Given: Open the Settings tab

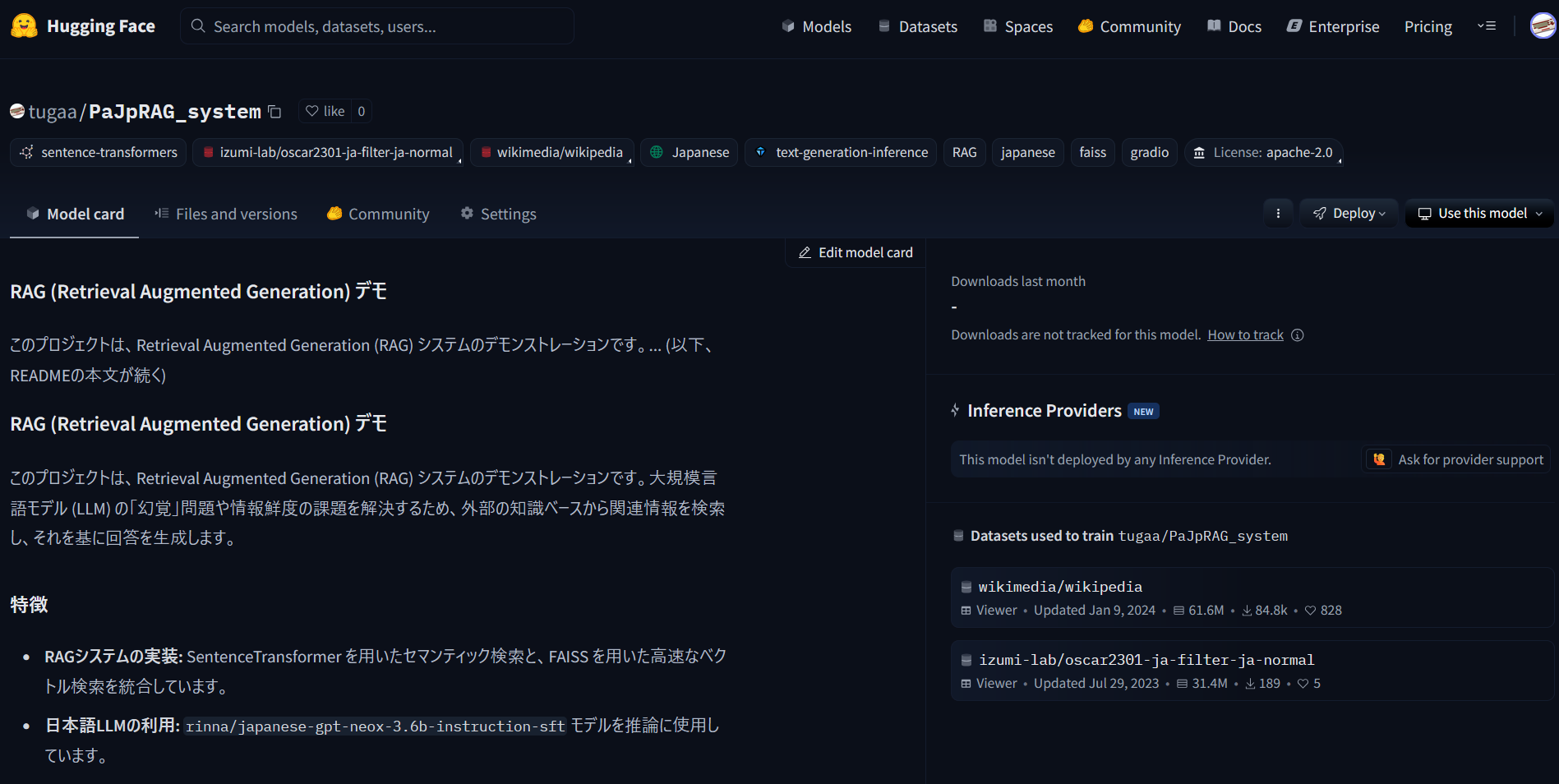Looking at the screenshot, I should [x=498, y=214].
